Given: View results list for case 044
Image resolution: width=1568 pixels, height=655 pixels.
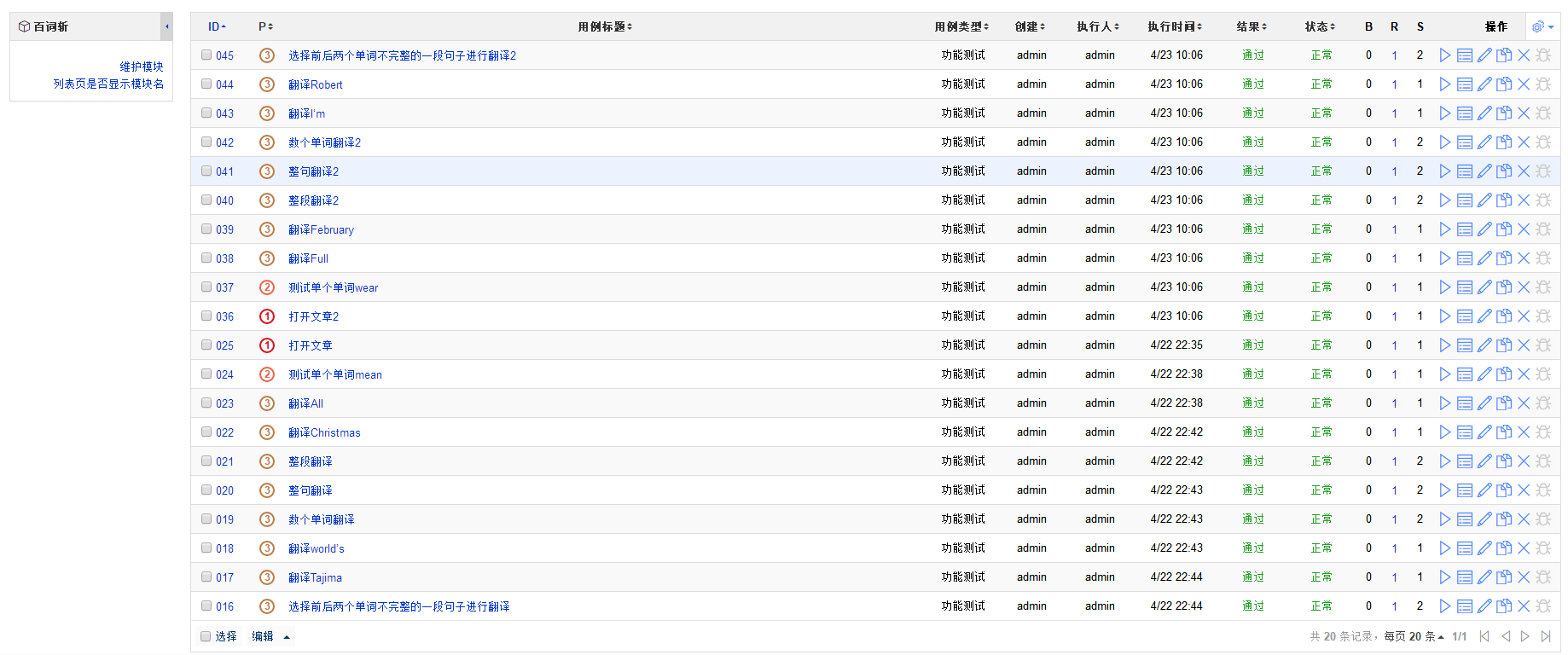Looking at the screenshot, I should click(1464, 84).
